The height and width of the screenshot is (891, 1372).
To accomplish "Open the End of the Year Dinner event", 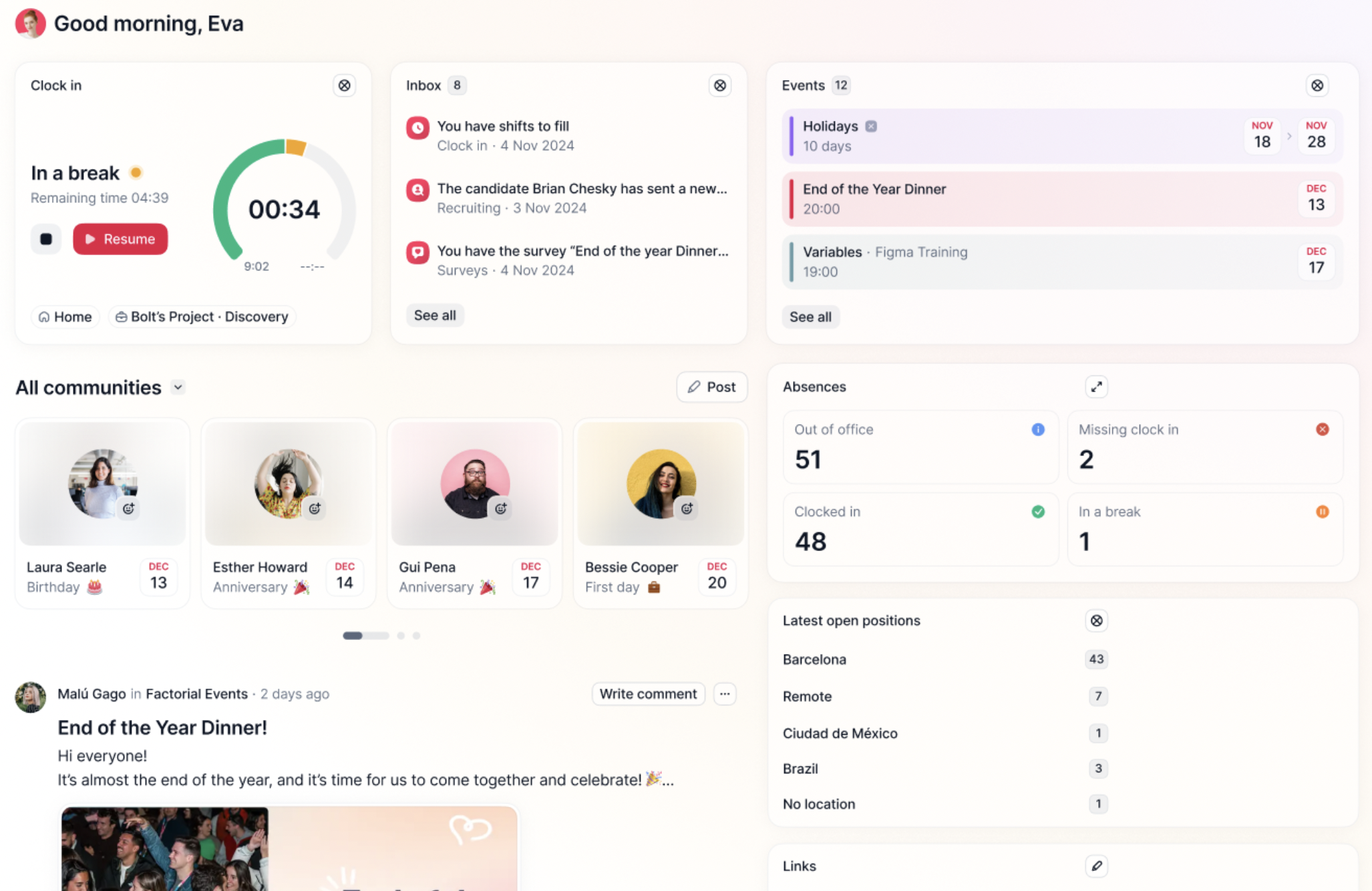I will [x=1062, y=199].
